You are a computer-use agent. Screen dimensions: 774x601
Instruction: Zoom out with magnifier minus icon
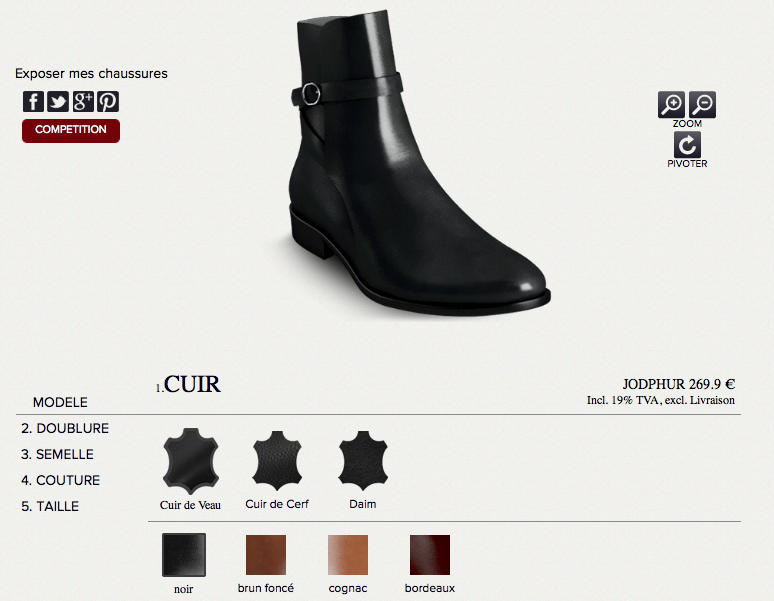coord(702,105)
